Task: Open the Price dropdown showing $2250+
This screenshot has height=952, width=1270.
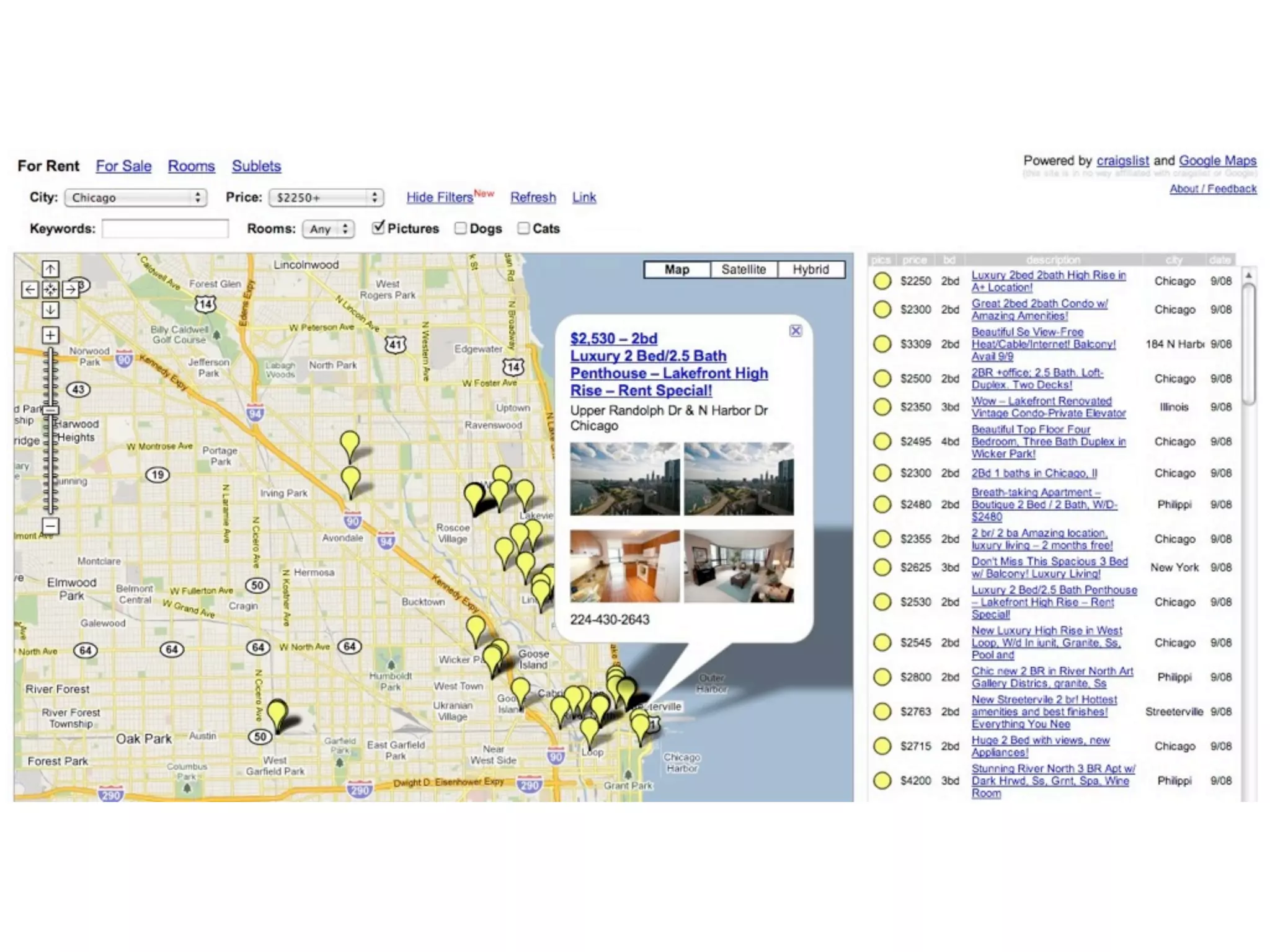Action: coord(326,197)
